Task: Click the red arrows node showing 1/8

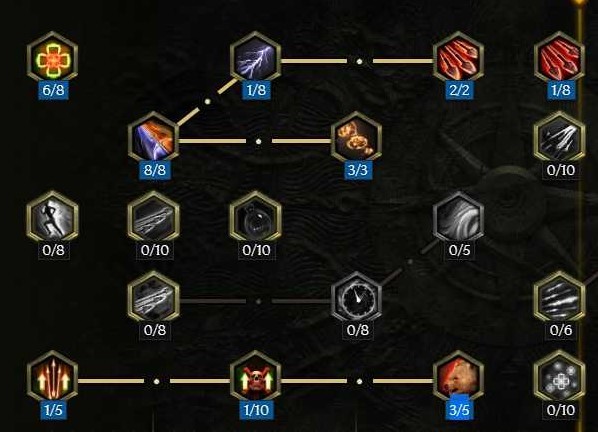Action: [559, 59]
